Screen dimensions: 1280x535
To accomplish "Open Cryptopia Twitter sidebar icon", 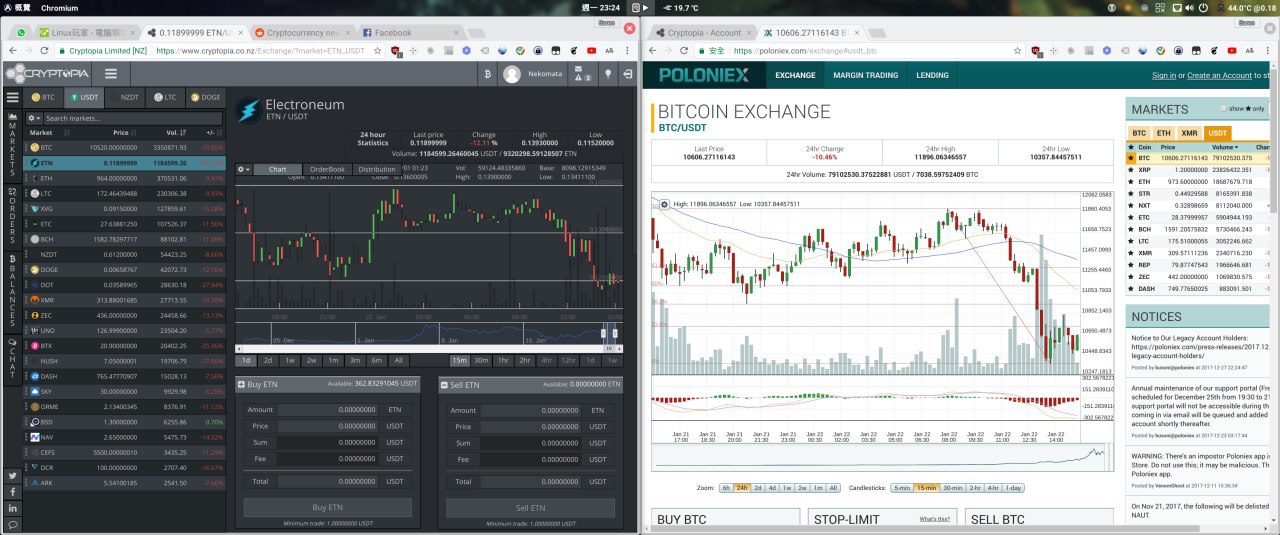I will [12, 475].
